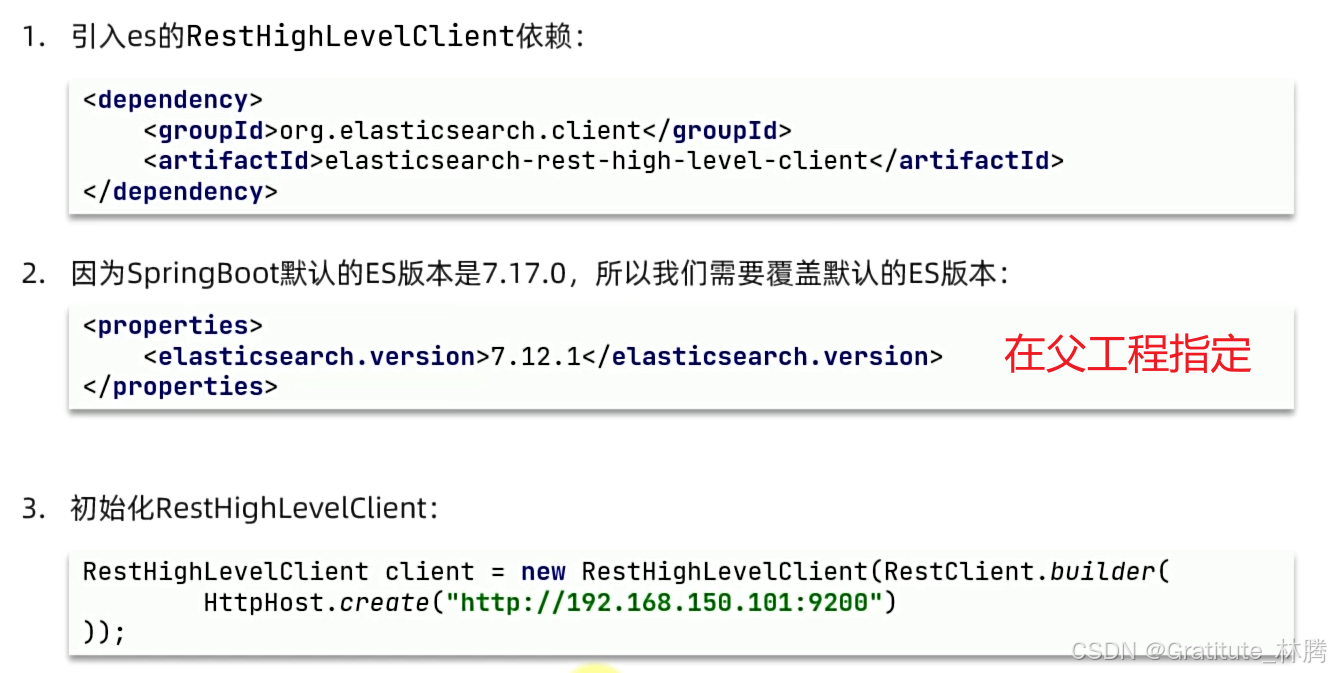Image resolution: width=1331 pixels, height=673 pixels.
Task: Click the dependency opening tag in code block
Action: (x=172, y=98)
